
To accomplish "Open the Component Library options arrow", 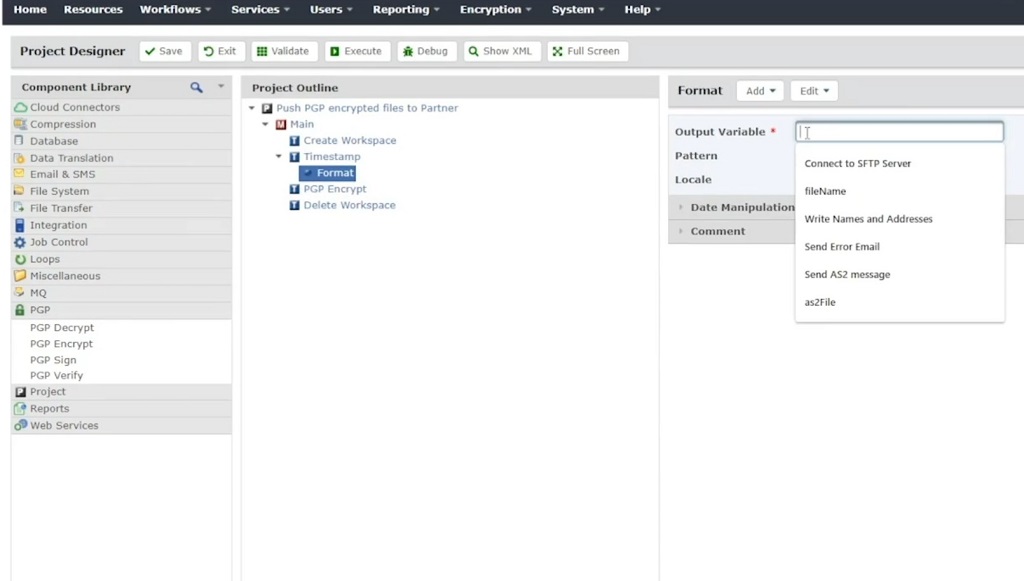I will point(221,86).
